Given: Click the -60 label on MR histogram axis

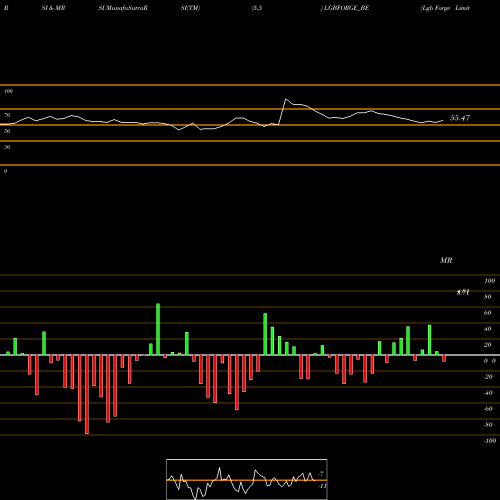Looking at the screenshot, I should pos(488,409).
